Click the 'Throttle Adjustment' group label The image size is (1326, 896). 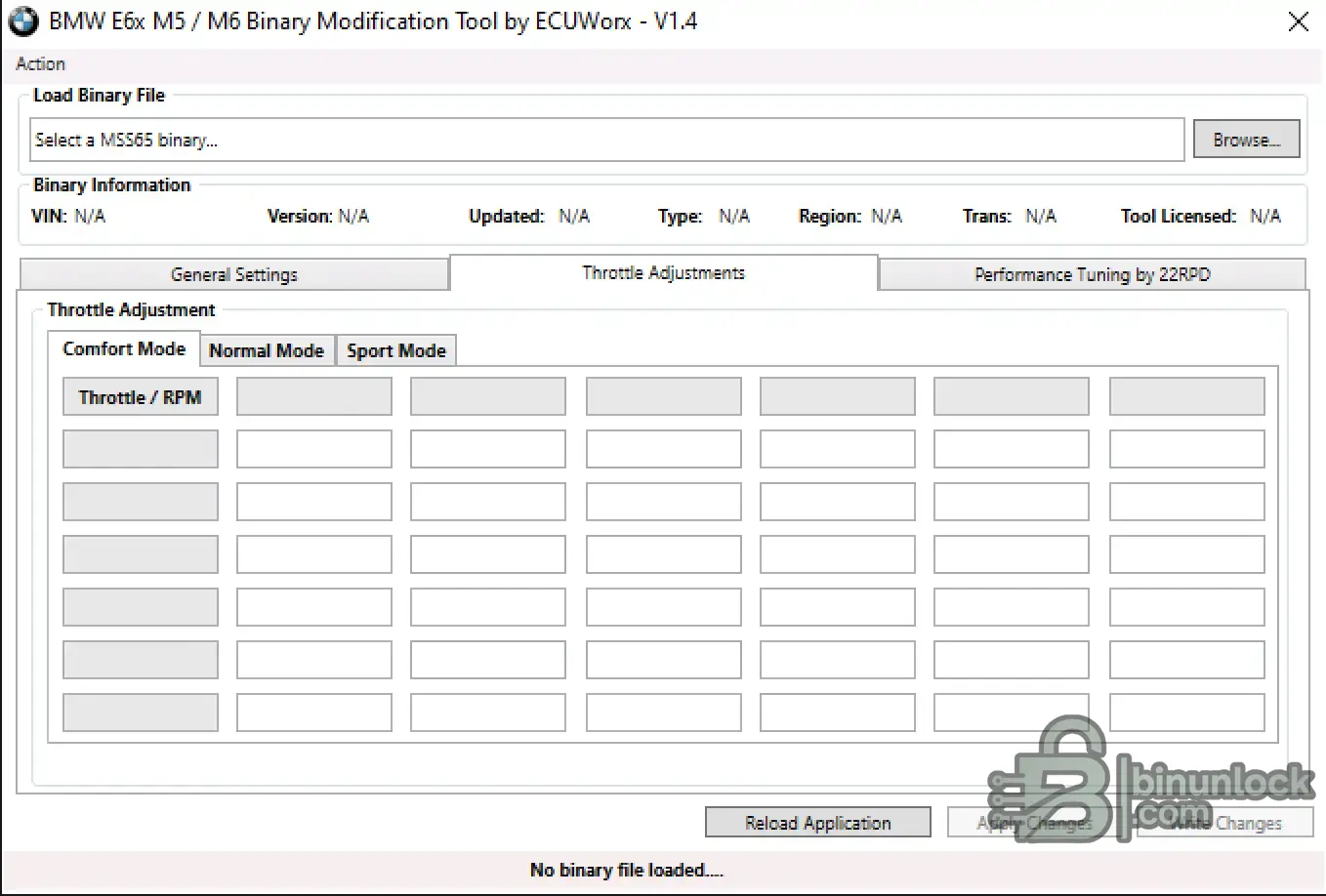pyautogui.click(x=131, y=309)
